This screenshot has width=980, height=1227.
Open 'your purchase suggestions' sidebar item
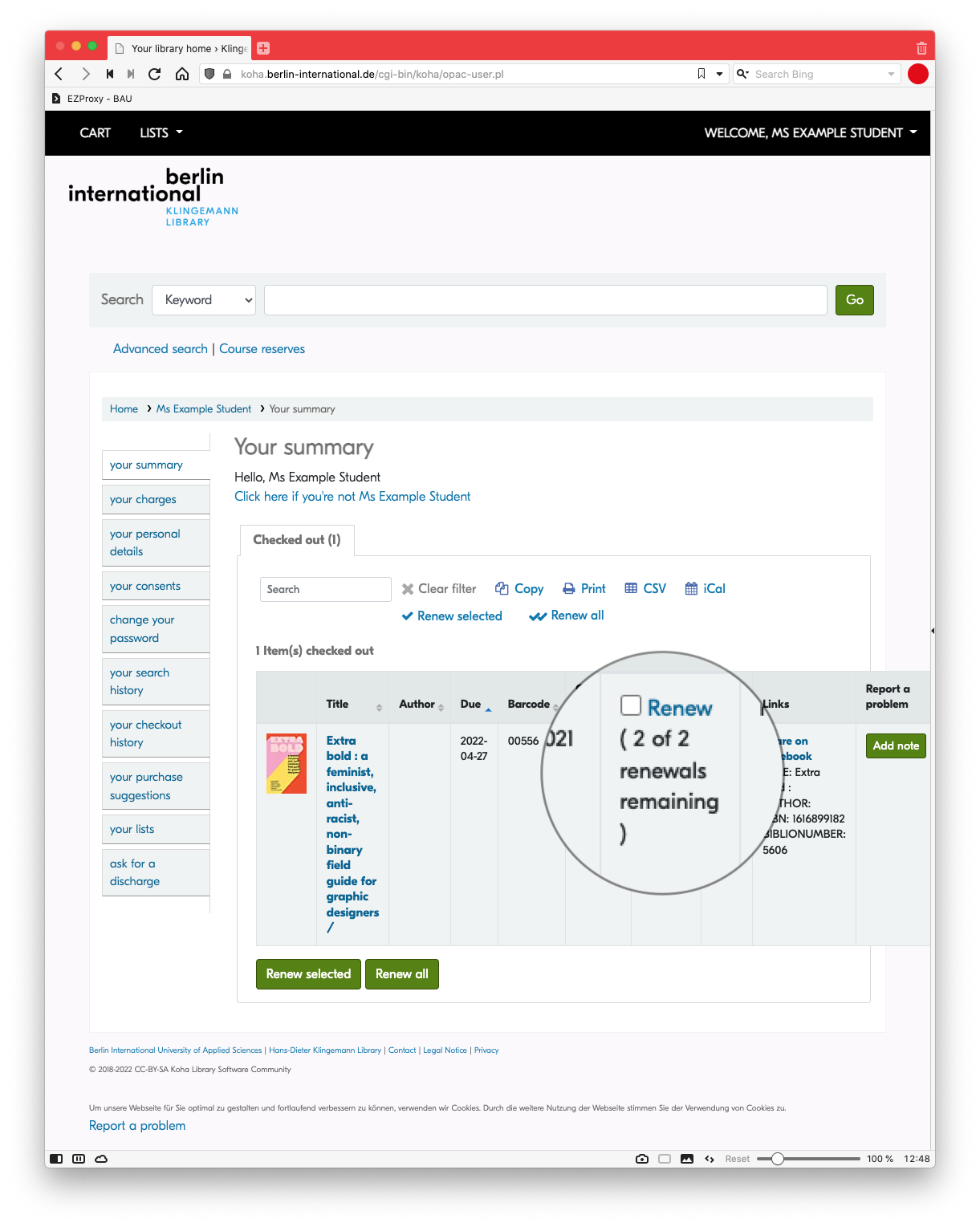coord(156,786)
